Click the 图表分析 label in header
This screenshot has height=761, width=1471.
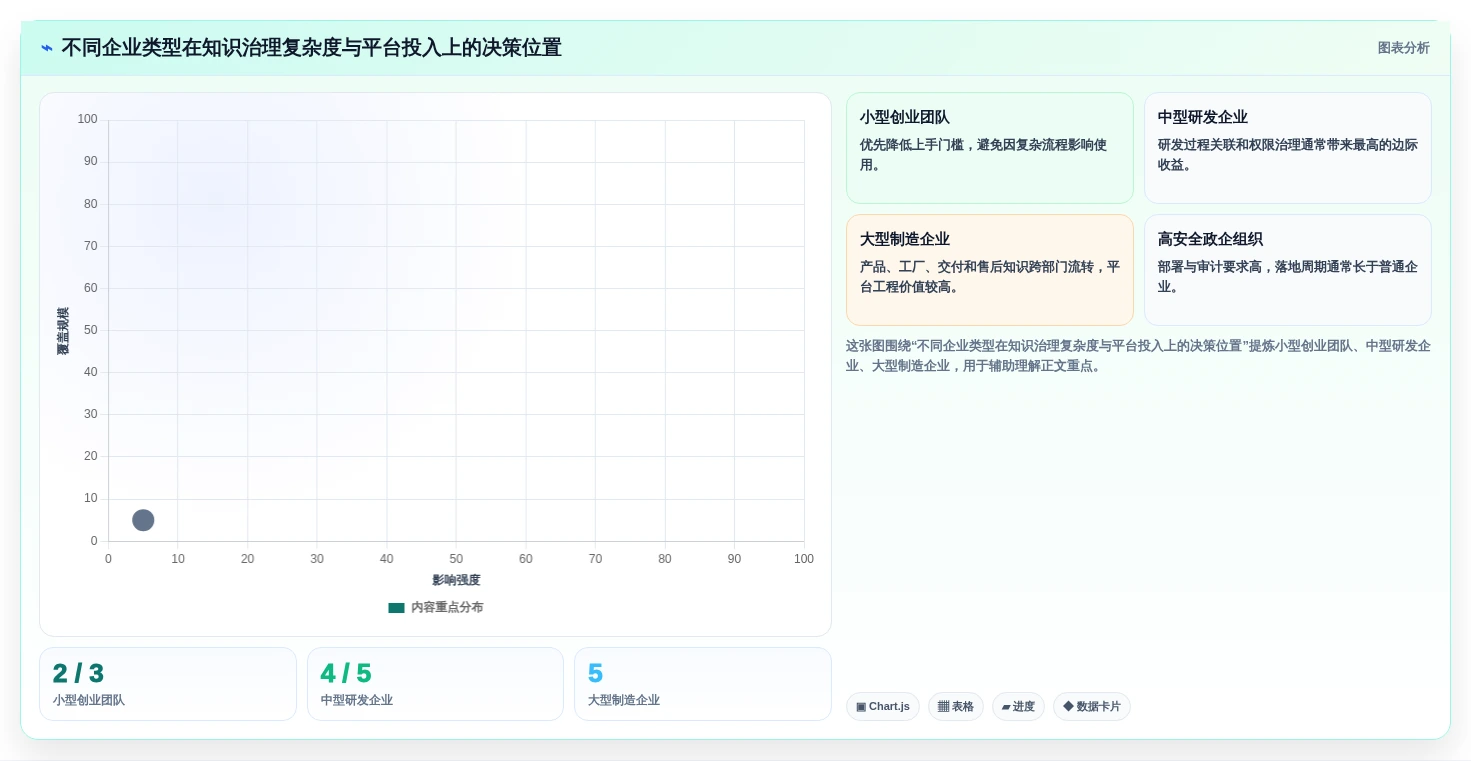pyautogui.click(x=1403, y=48)
